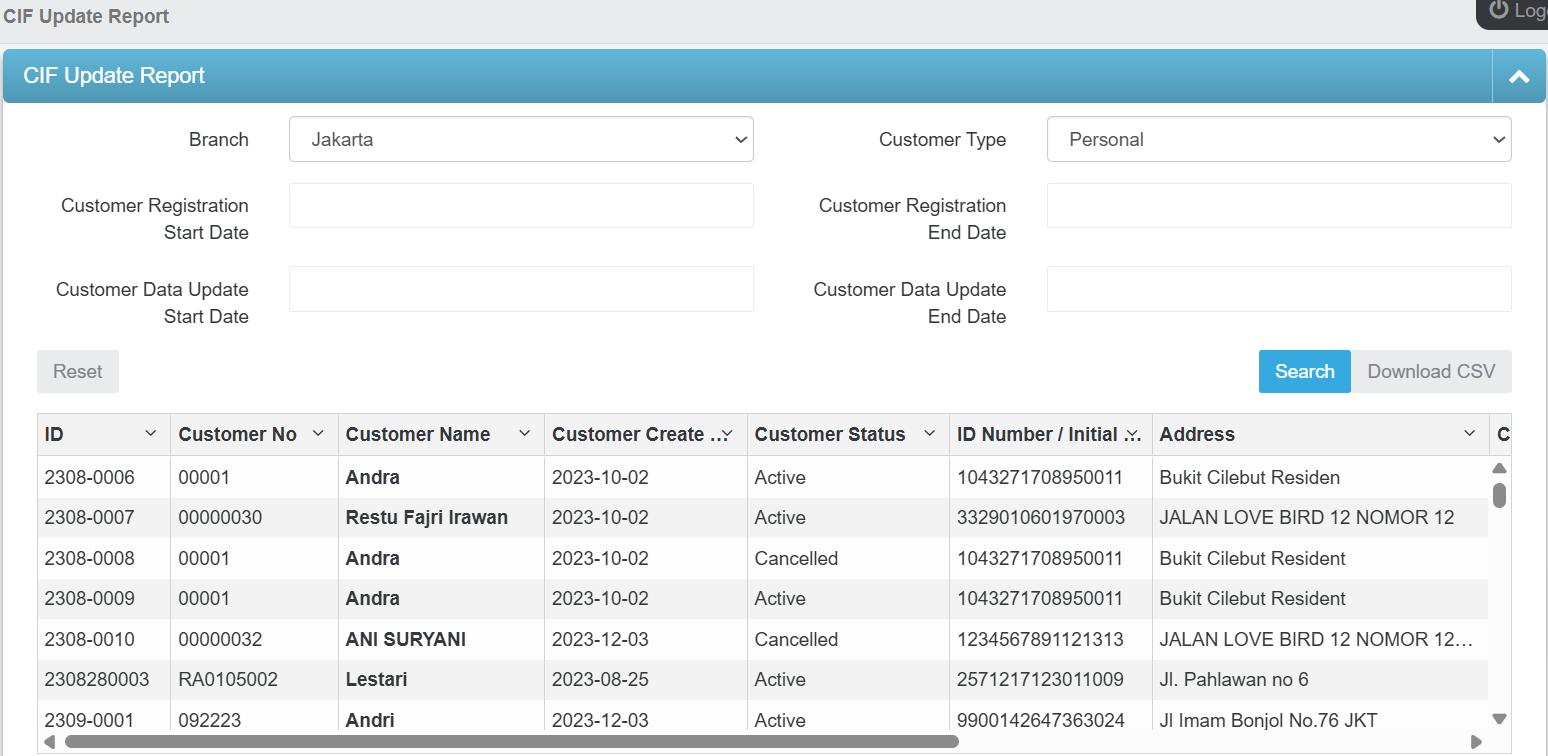Viewport: 1548px width, 756px height.
Task: Click the table scroll-right arrow
Action: click(1476, 742)
